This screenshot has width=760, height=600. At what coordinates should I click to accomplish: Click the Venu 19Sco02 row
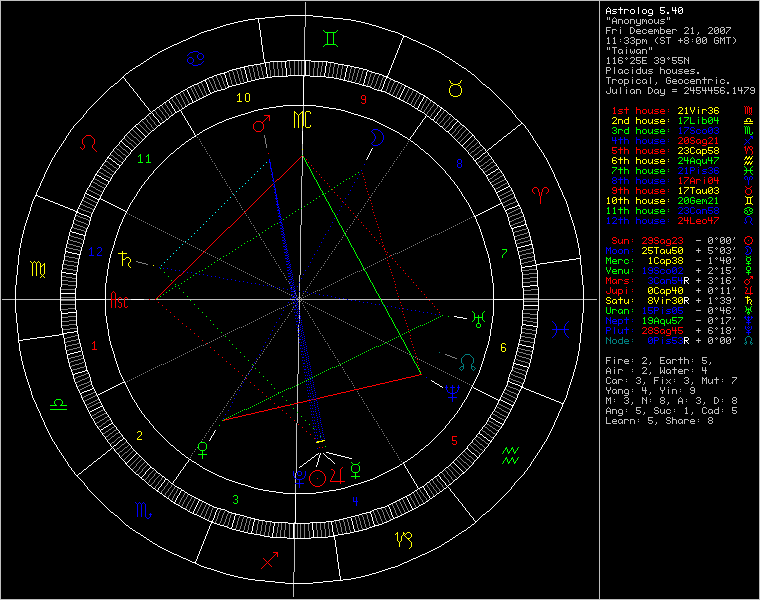point(680,271)
